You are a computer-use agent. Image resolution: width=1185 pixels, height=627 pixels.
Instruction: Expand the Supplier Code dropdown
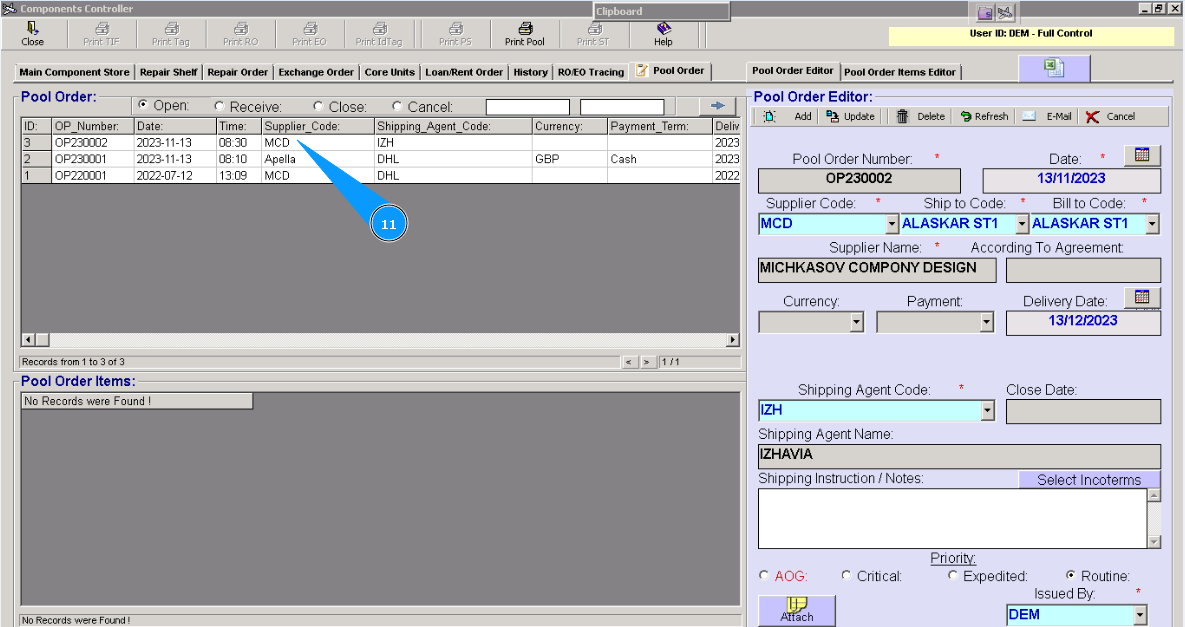892,224
